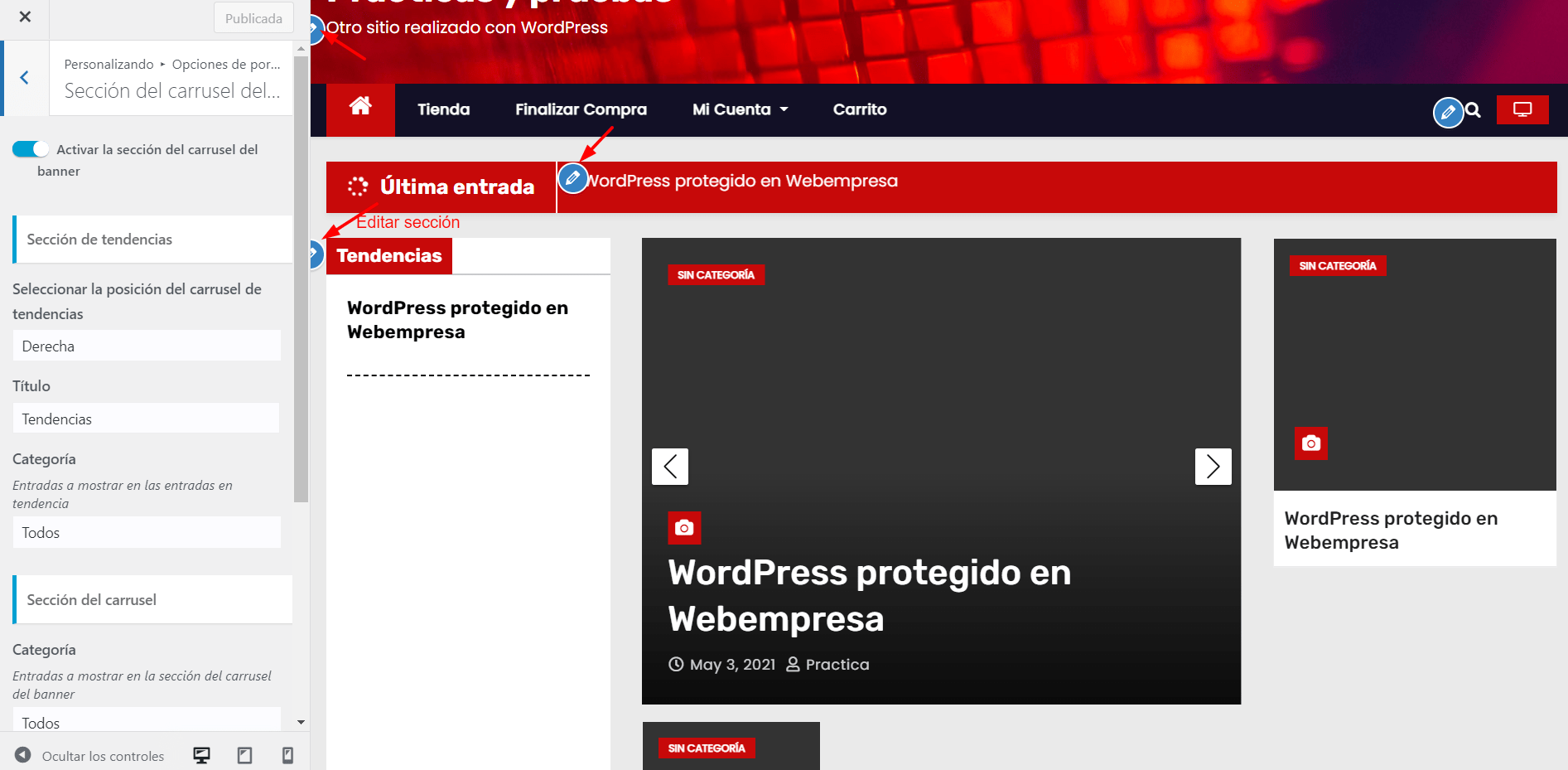
Task: Open the trending Categoría dropdown showing Todos
Action: [147, 532]
